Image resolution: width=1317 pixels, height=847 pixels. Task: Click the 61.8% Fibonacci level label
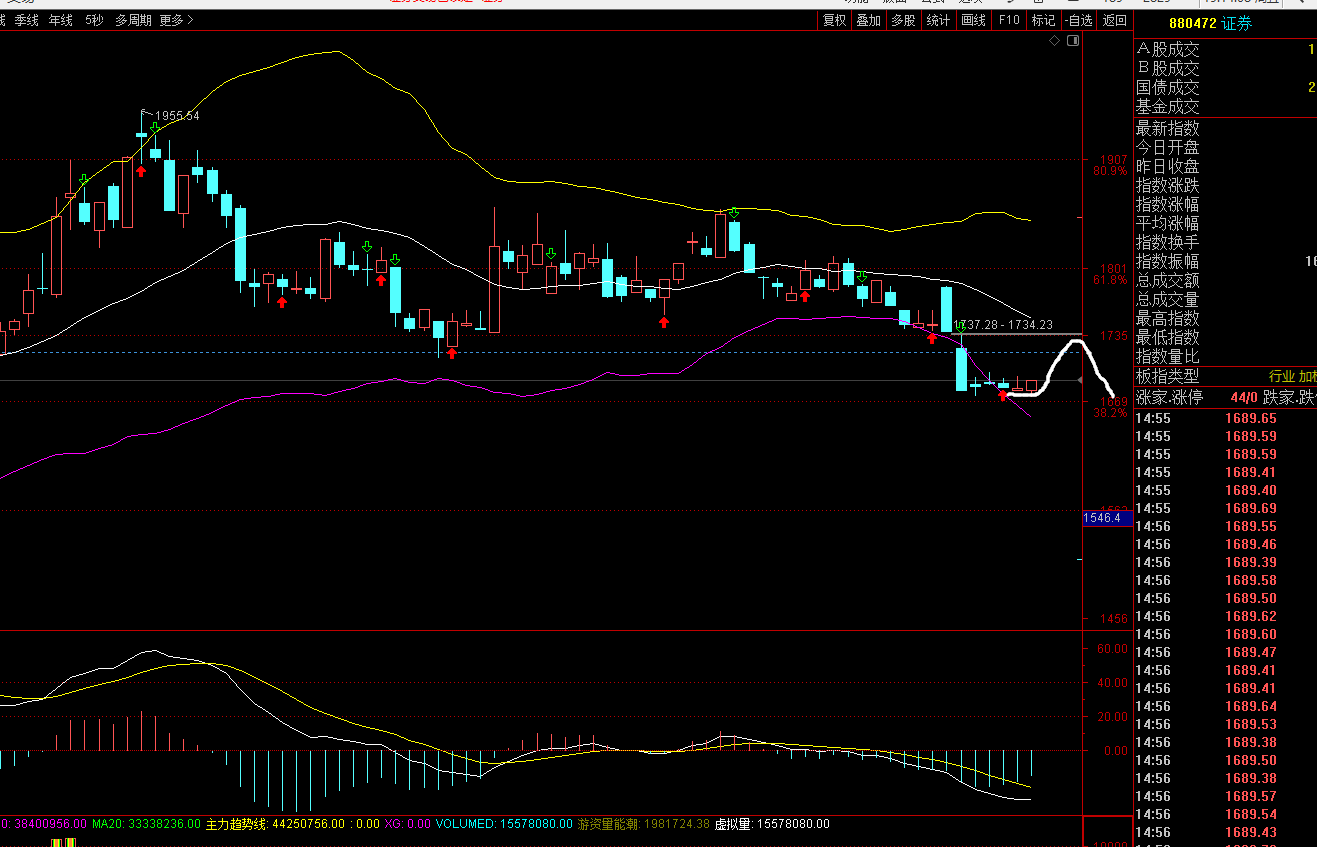[1110, 280]
